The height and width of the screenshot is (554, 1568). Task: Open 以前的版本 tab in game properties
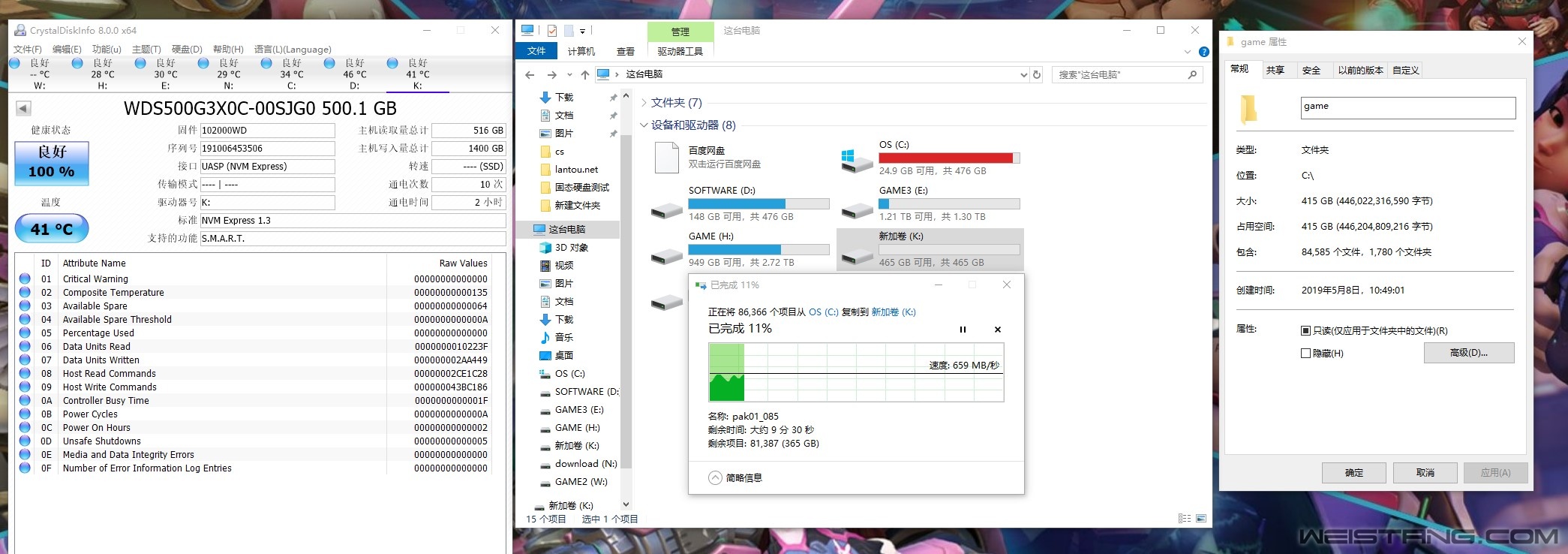click(x=1360, y=71)
